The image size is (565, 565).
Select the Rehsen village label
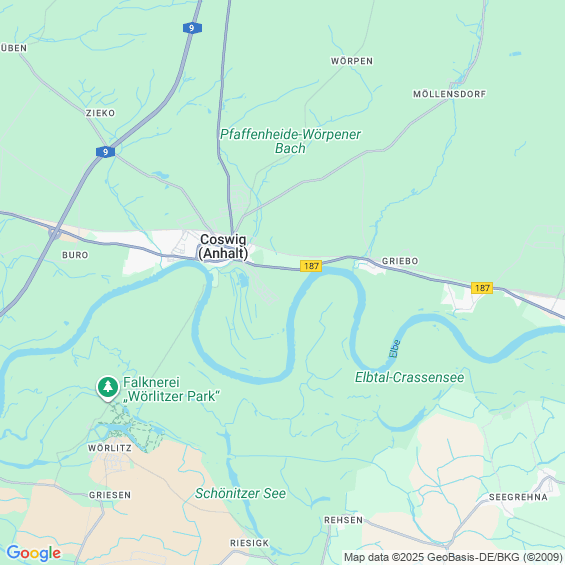point(344,520)
